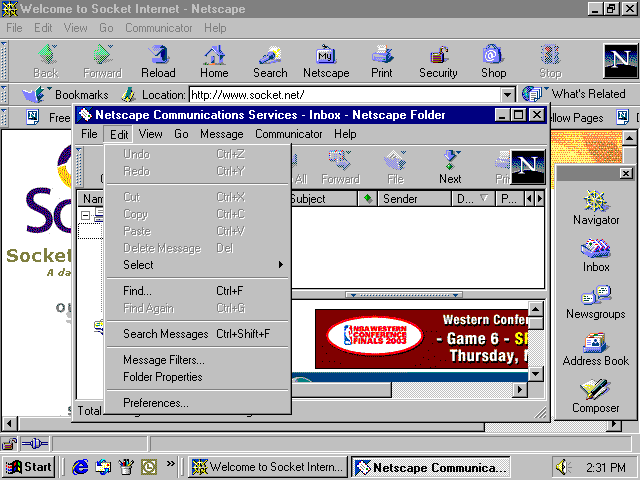Switch to Welcome to Socket Internet taskbar button
Image resolution: width=640 pixels, height=480 pixels.
point(268,467)
